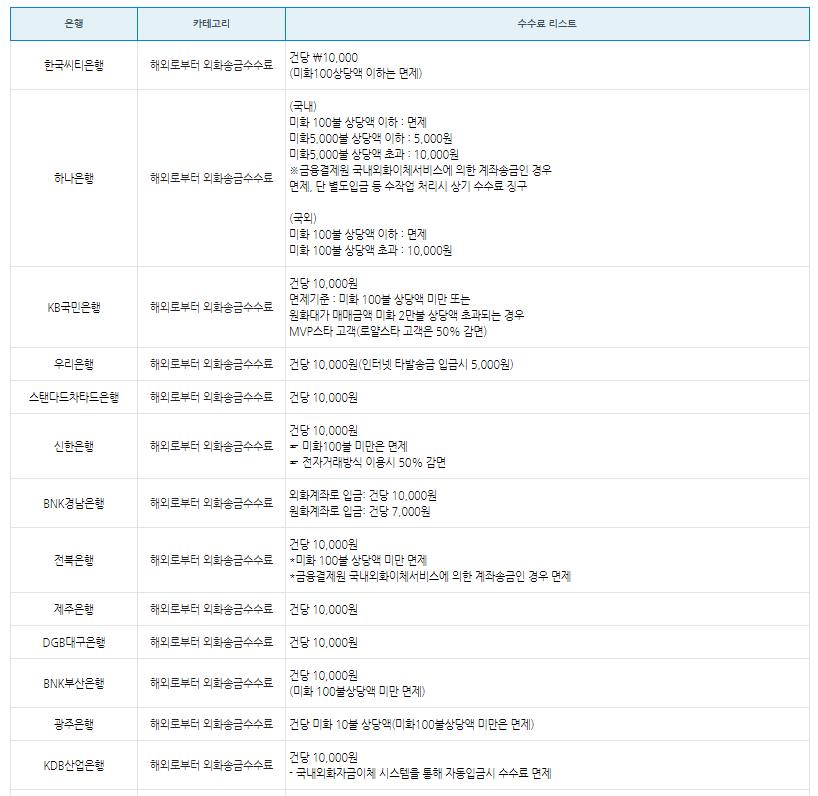Screen dimensions: 818x796
Task: Select the DGB대구은행 bank cell
Action: tap(74, 642)
